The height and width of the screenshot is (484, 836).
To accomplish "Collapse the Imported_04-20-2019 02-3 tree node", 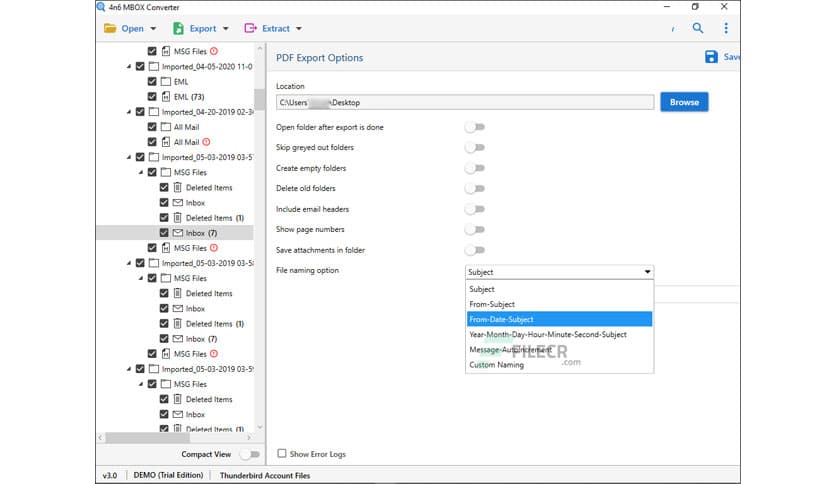I will click(x=129, y=112).
